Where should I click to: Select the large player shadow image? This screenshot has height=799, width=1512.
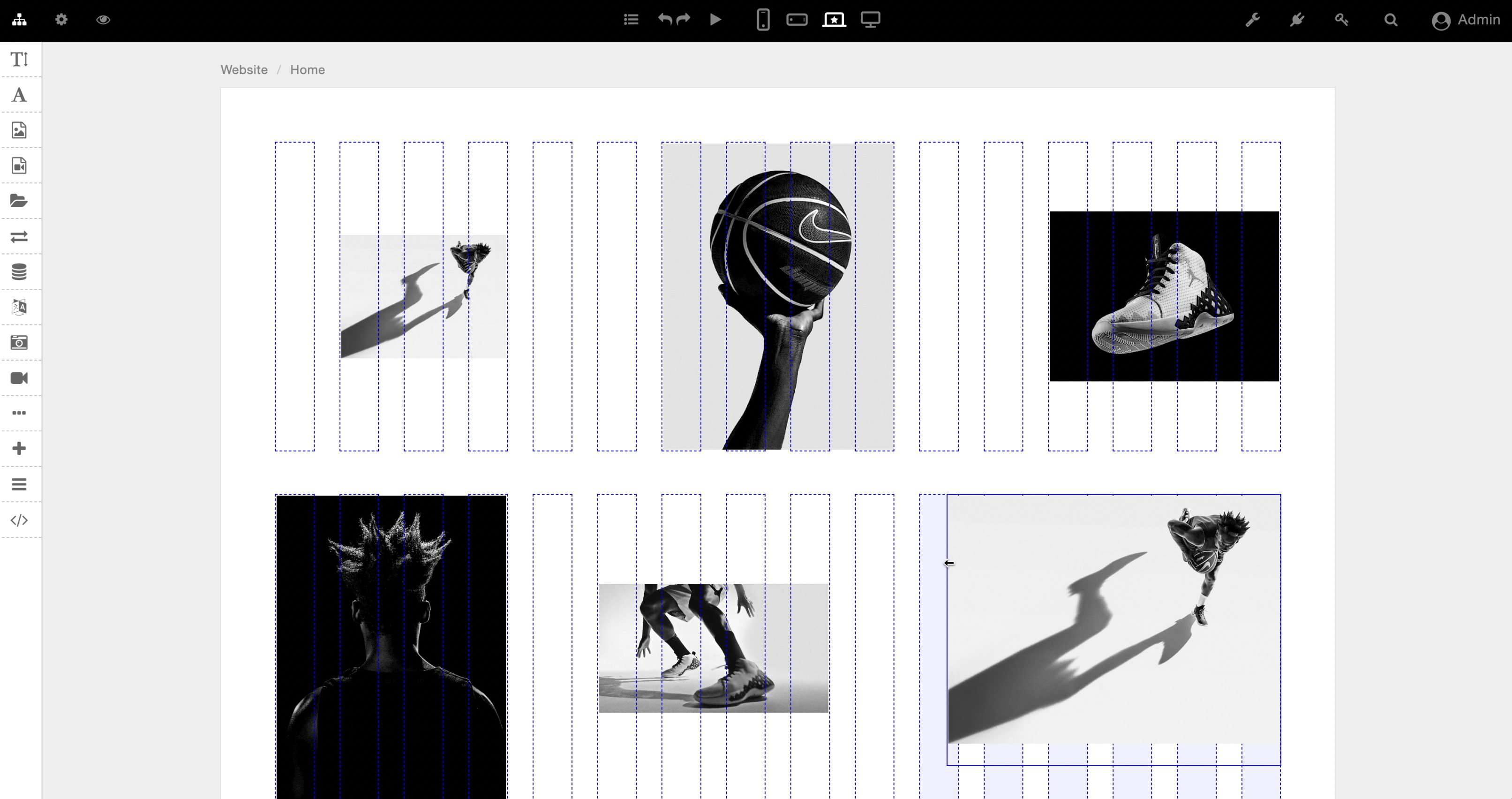[1114, 620]
